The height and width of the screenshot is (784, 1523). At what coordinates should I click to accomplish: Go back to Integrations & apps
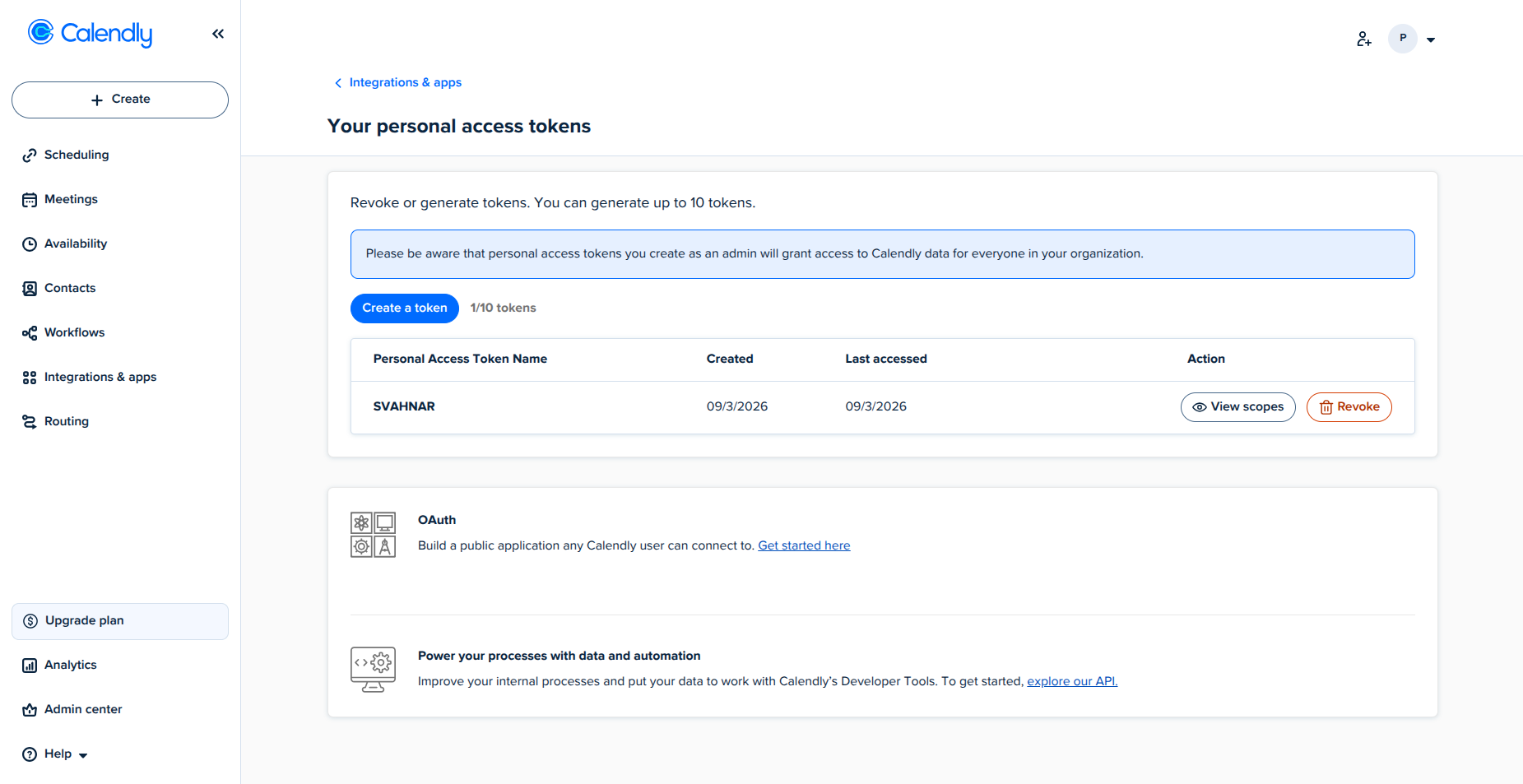[406, 82]
